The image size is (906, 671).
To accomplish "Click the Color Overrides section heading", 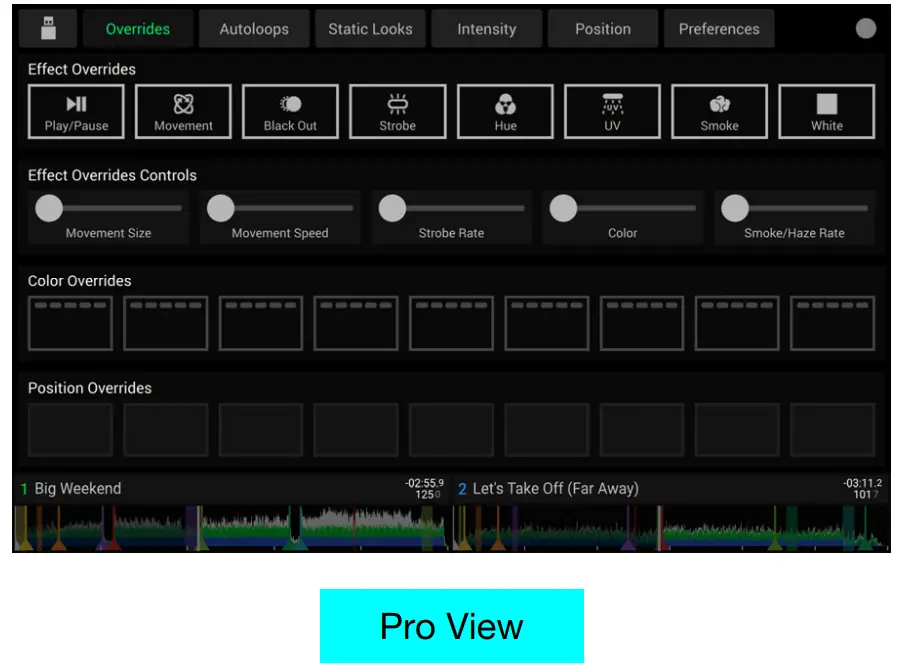I will [x=80, y=281].
